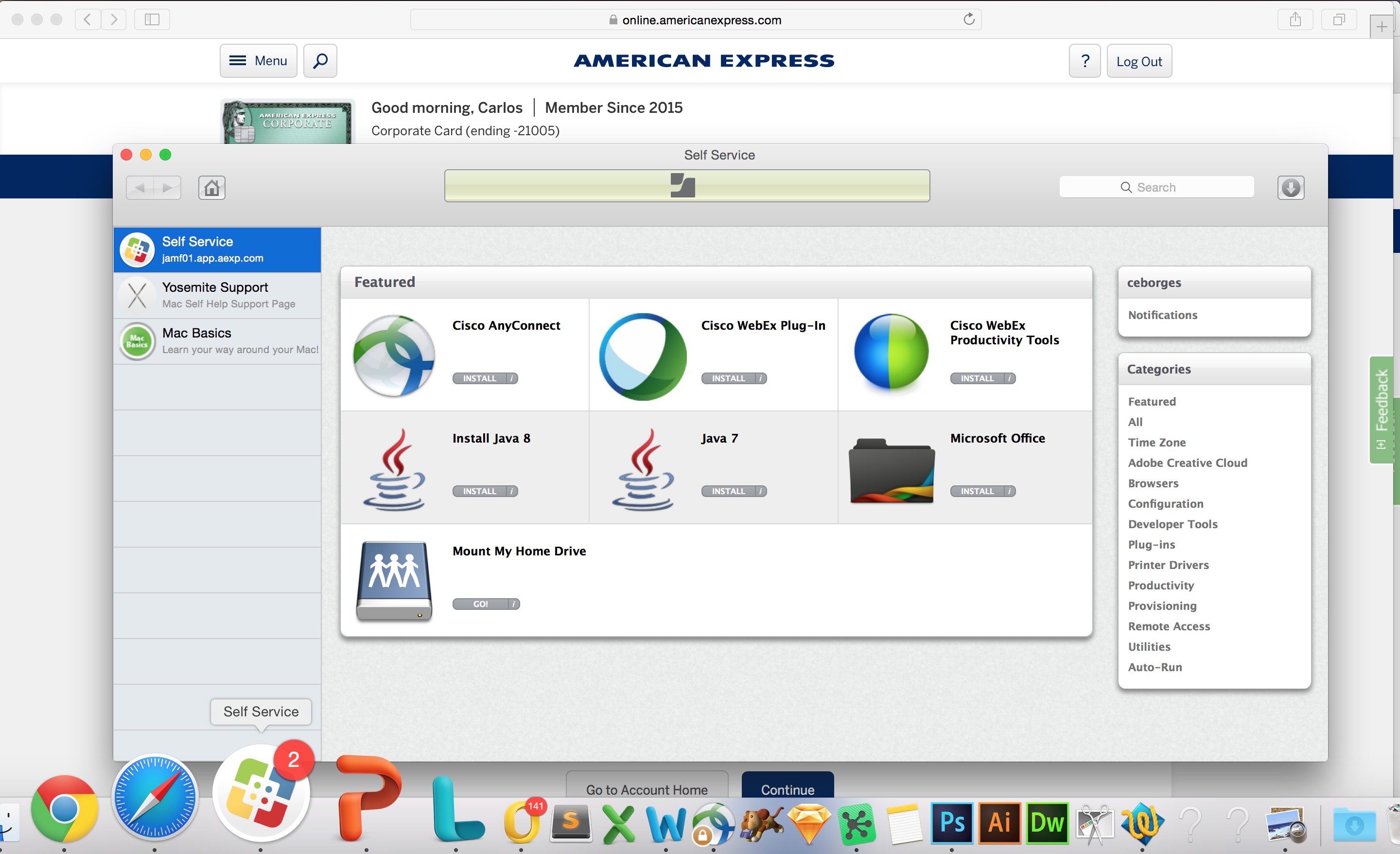
Task: Click the American Express search magnifier
Action: pyautogui.click(x=320, y=61)
